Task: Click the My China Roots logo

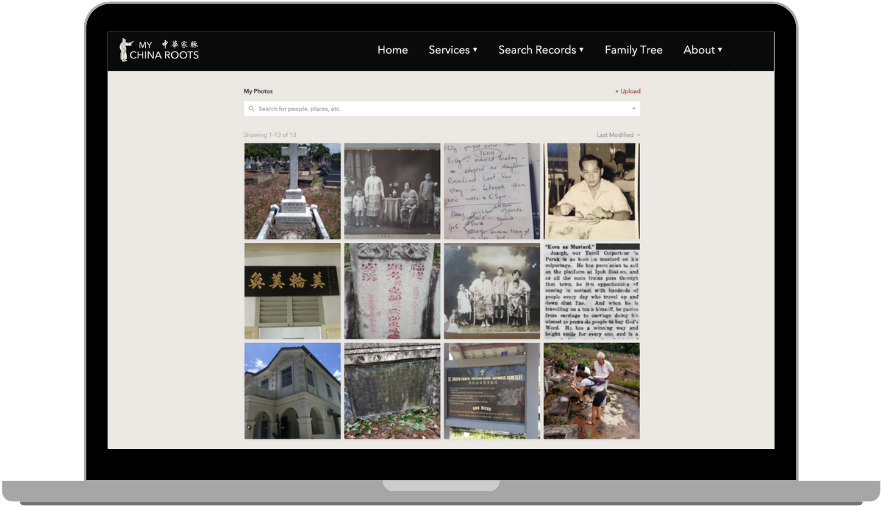Action: 159,50
